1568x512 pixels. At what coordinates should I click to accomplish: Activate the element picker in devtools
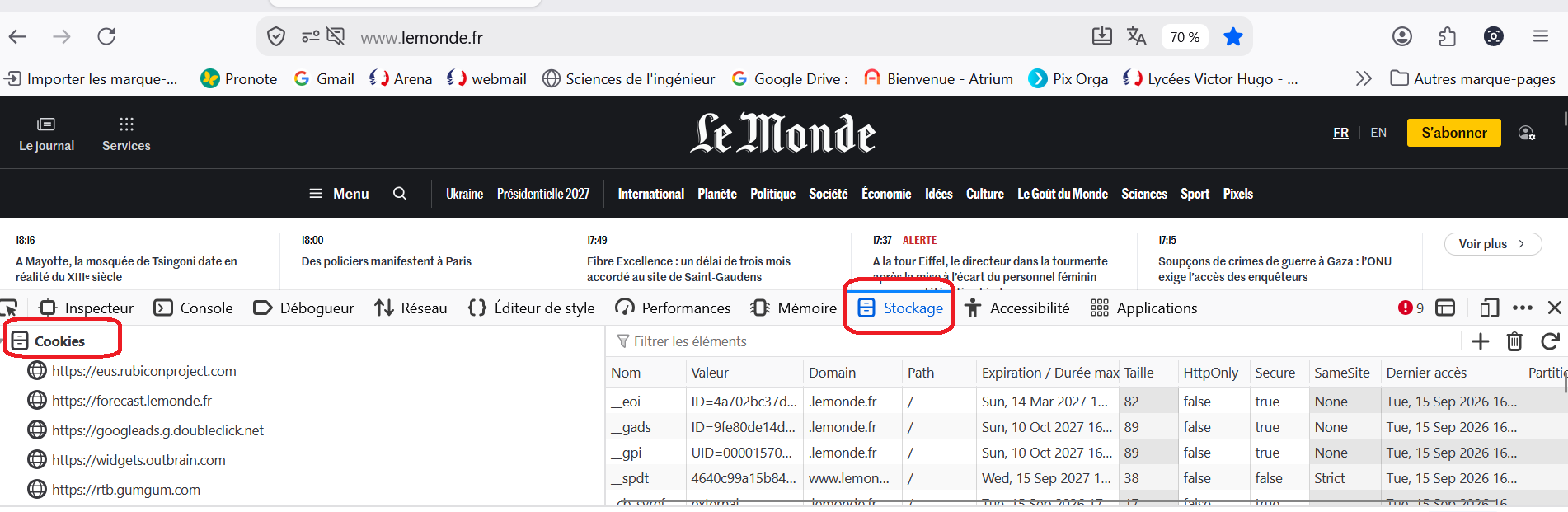(9, 308)
